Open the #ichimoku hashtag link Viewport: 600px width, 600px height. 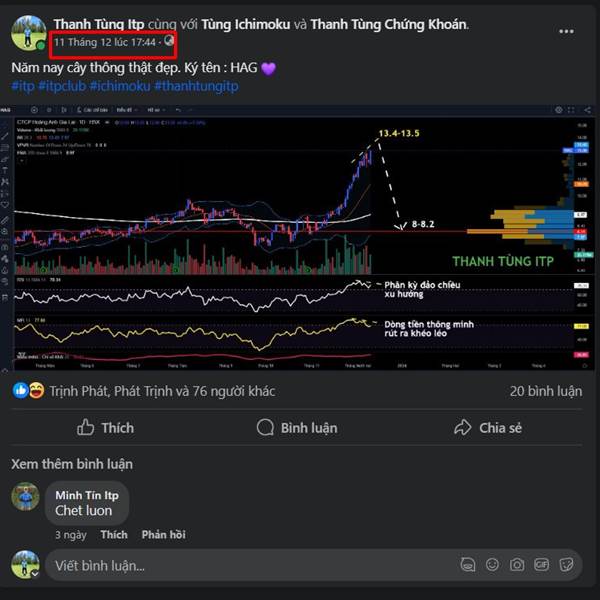120,86
